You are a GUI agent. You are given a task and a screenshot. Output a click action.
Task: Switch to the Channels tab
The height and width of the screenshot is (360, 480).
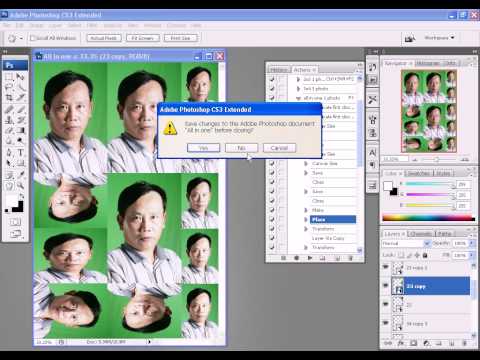pyautogui.click(x=421, y=234)
